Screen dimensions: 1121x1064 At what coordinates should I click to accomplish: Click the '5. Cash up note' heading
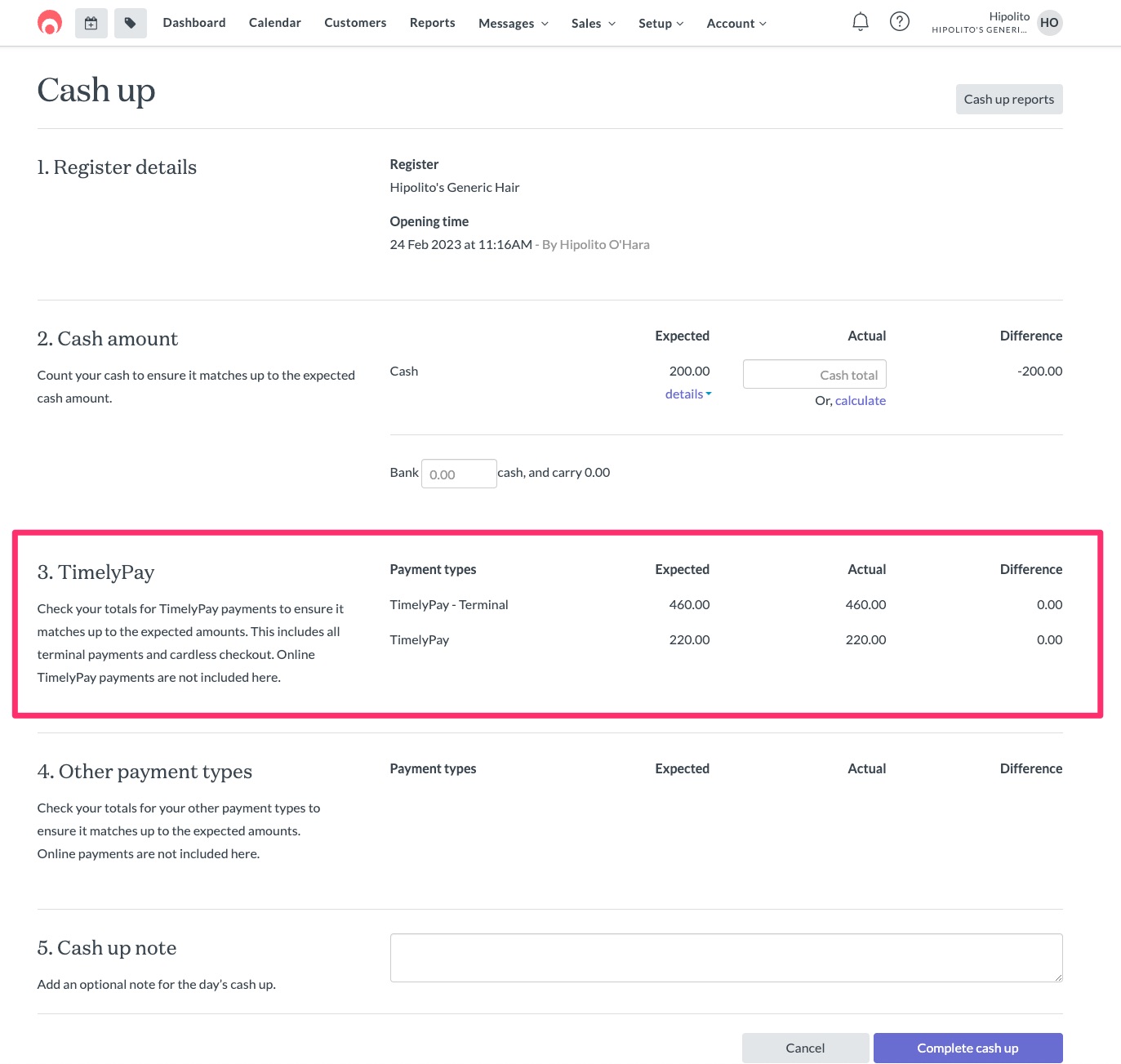[x=107, y=948]
